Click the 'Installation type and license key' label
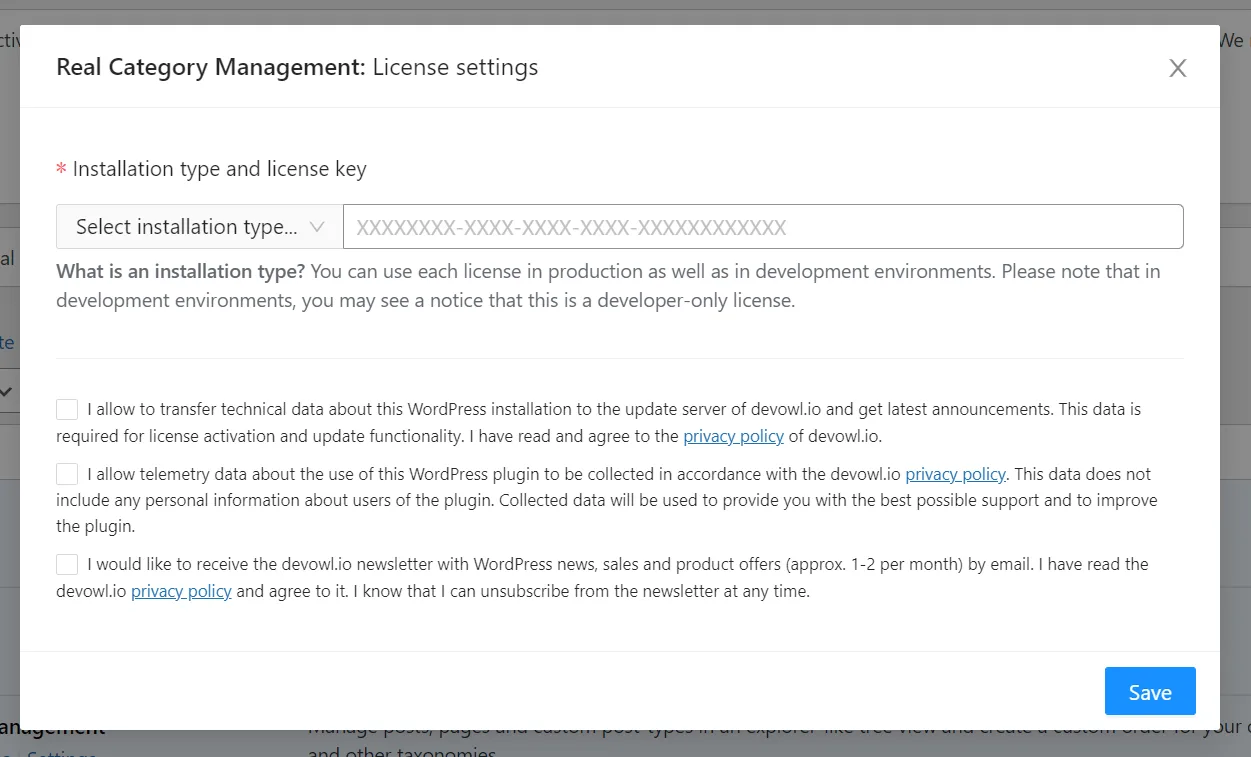The width and height of the screenshot is (1251, 757). [x=219, y=169]
